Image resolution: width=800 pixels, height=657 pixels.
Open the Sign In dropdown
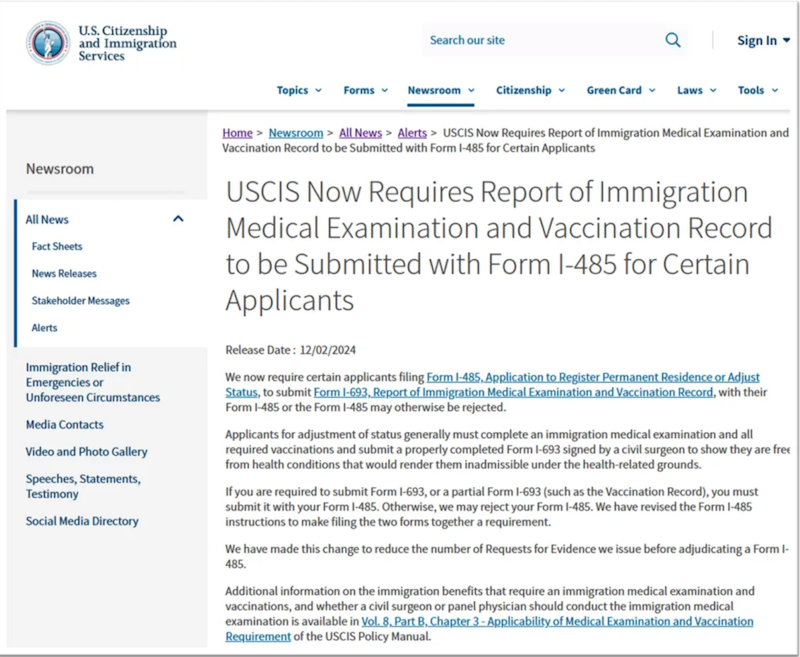pos(763,40)
